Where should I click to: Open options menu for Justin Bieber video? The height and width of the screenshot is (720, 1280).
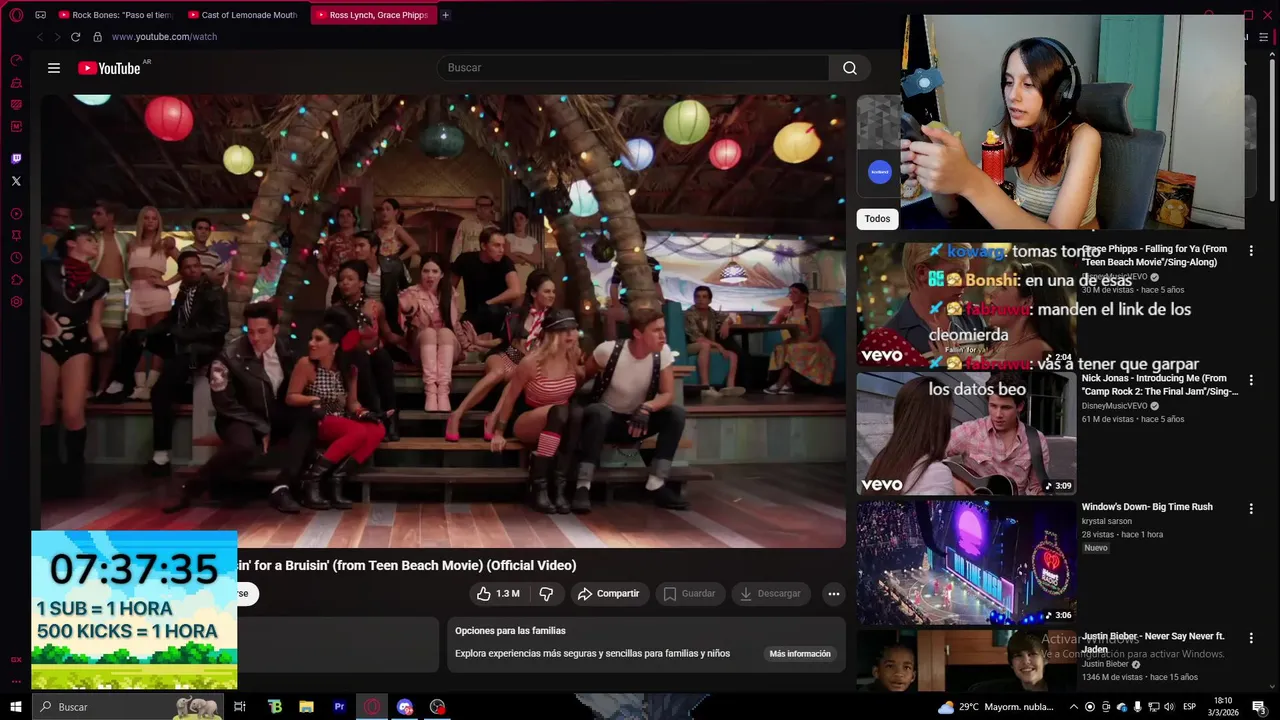1250,638
